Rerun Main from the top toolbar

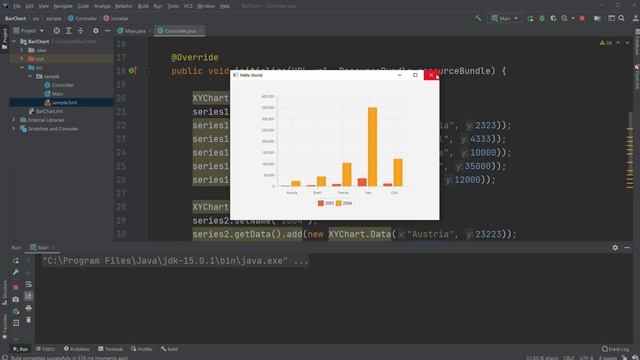click(530, 18)
